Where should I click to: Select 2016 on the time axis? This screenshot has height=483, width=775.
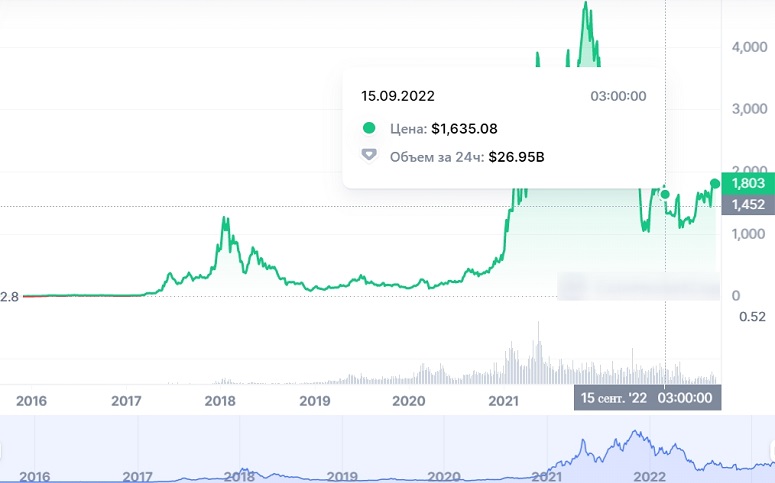[x=31, y=401]
